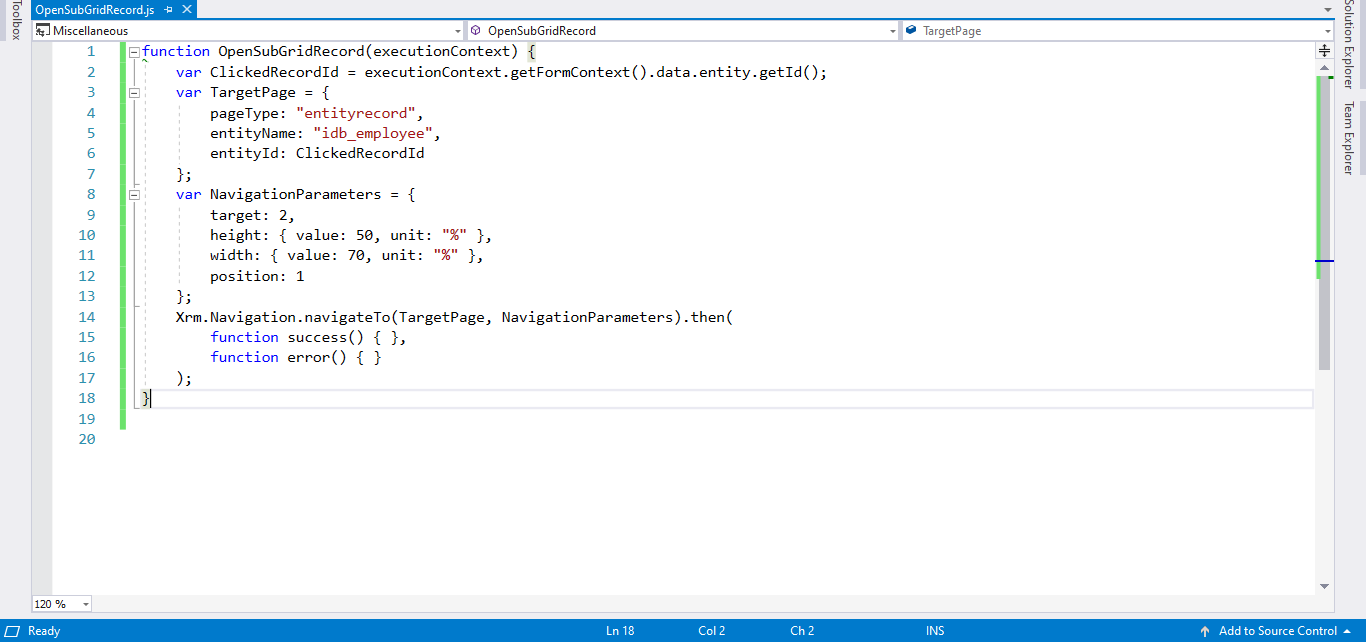Collapse the NavigationParameters object literal

pyautogui.click(x=133, y=194)
